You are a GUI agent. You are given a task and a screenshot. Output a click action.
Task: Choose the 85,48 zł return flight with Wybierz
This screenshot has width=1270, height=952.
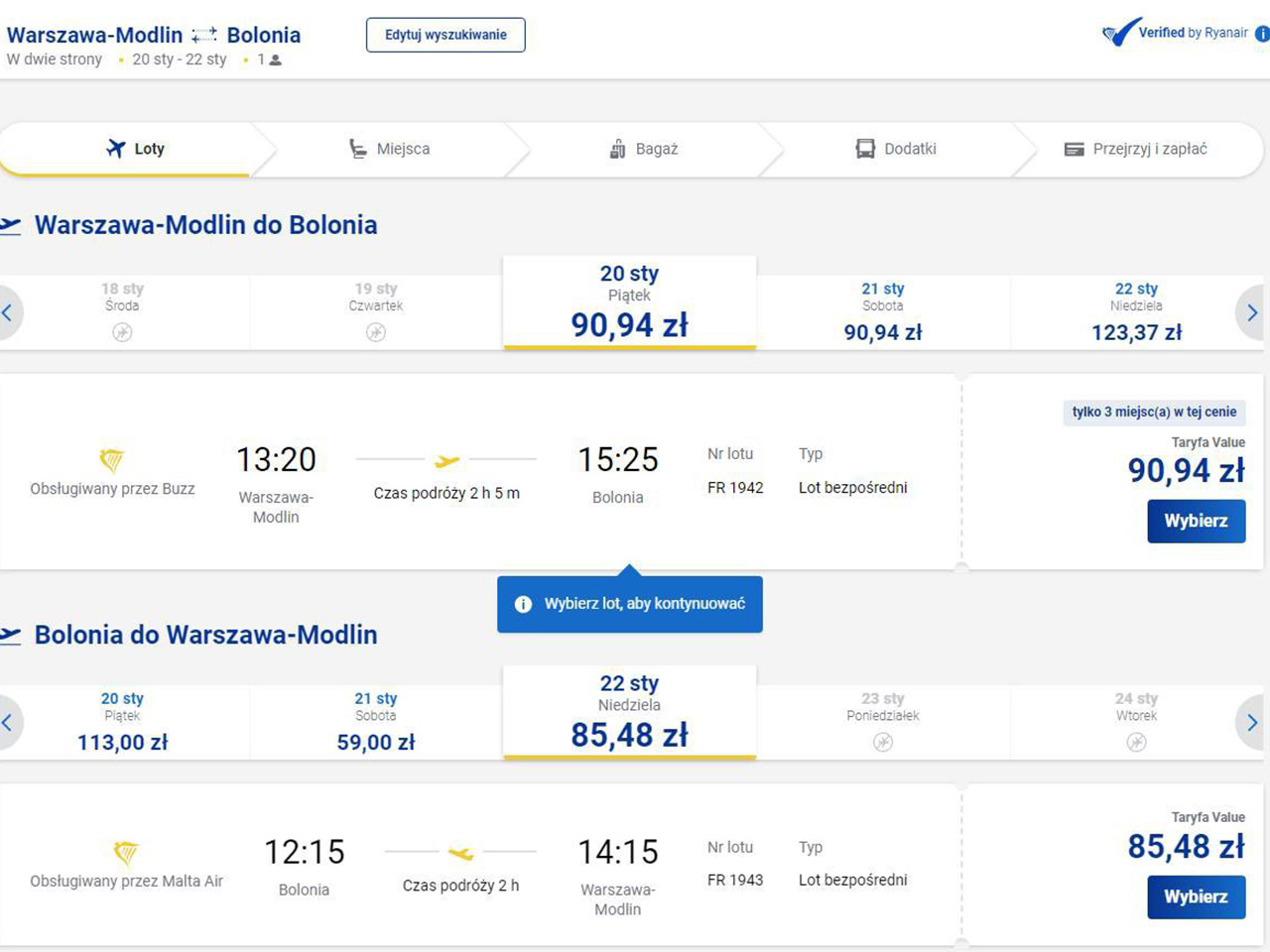(x=1196, y=896)
